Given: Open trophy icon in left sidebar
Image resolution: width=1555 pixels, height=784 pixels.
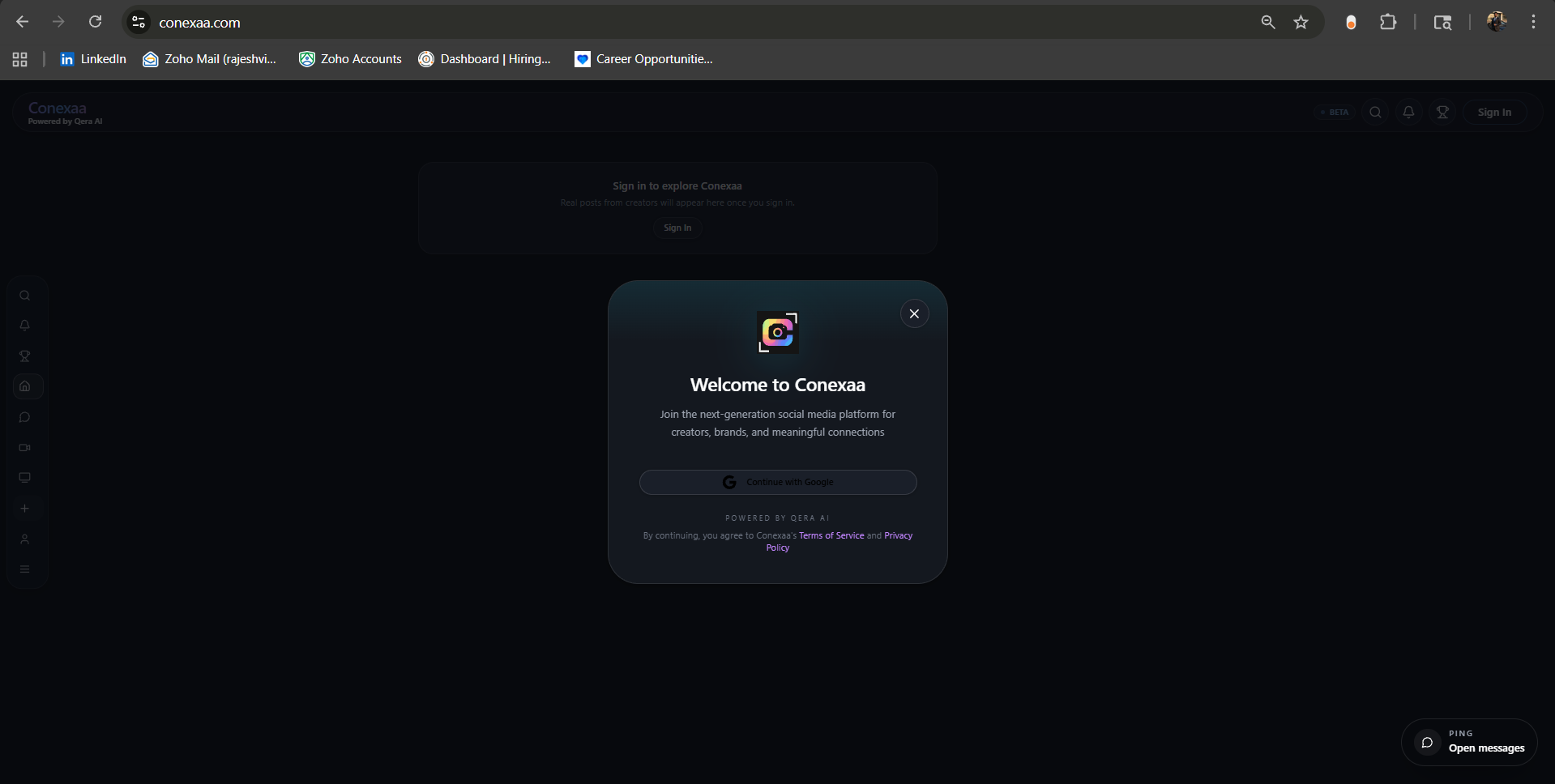Looking at the screenshot, I should point(25,356).
